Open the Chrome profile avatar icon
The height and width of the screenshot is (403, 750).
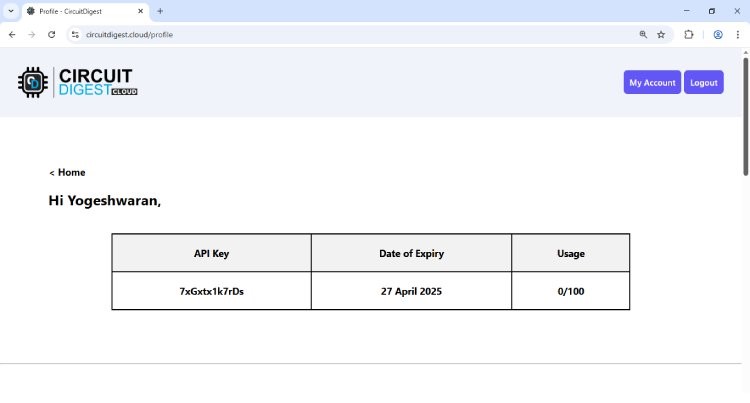(x=718, y=34)
